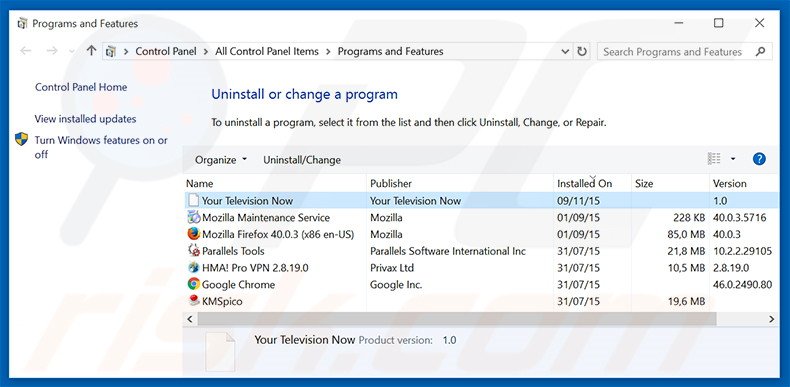
Task: Click the Uninstall/Change button
Action: (x=302, y=160)
